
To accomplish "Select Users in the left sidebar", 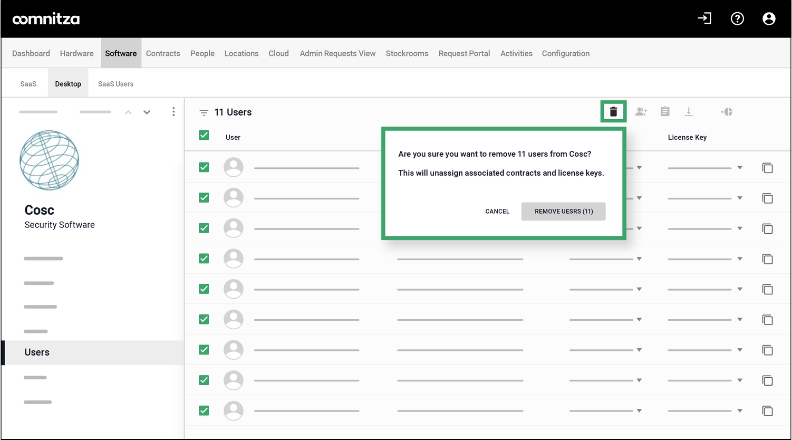I will 37,352.
